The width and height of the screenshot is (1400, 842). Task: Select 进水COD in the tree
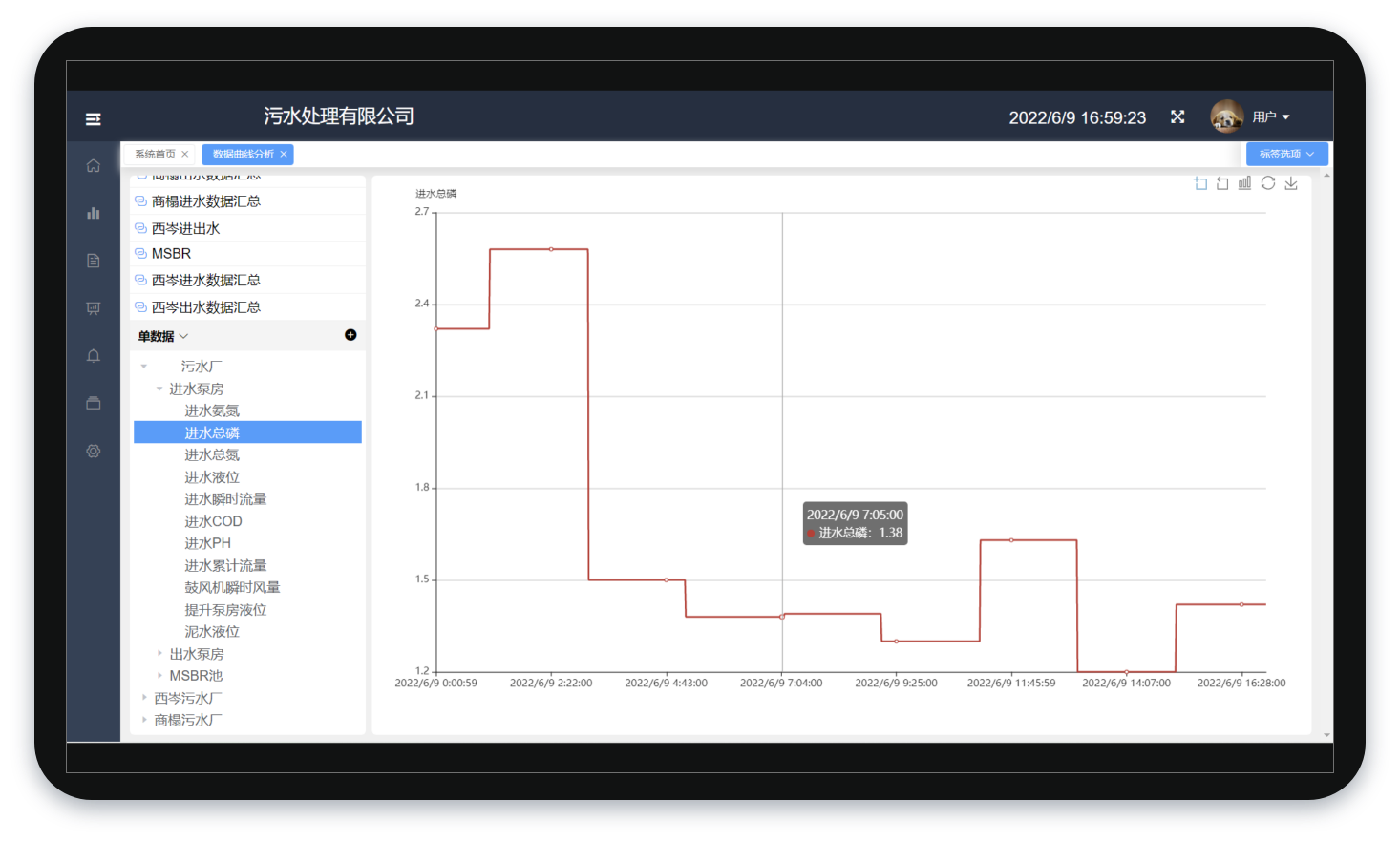point(213,521)
